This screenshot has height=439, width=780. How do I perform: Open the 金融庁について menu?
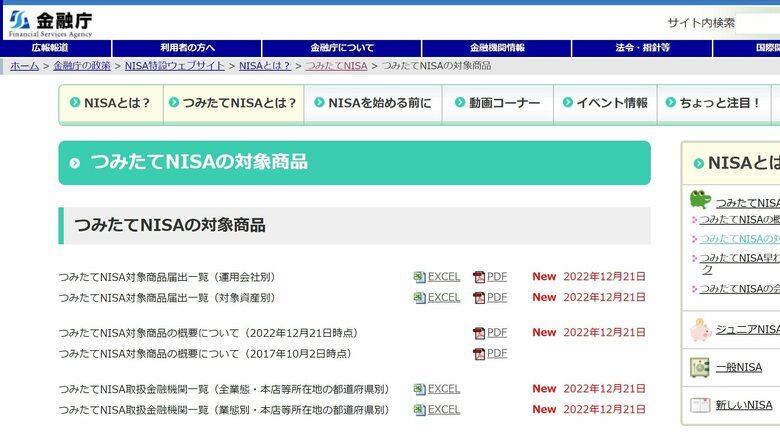point(342,48)
